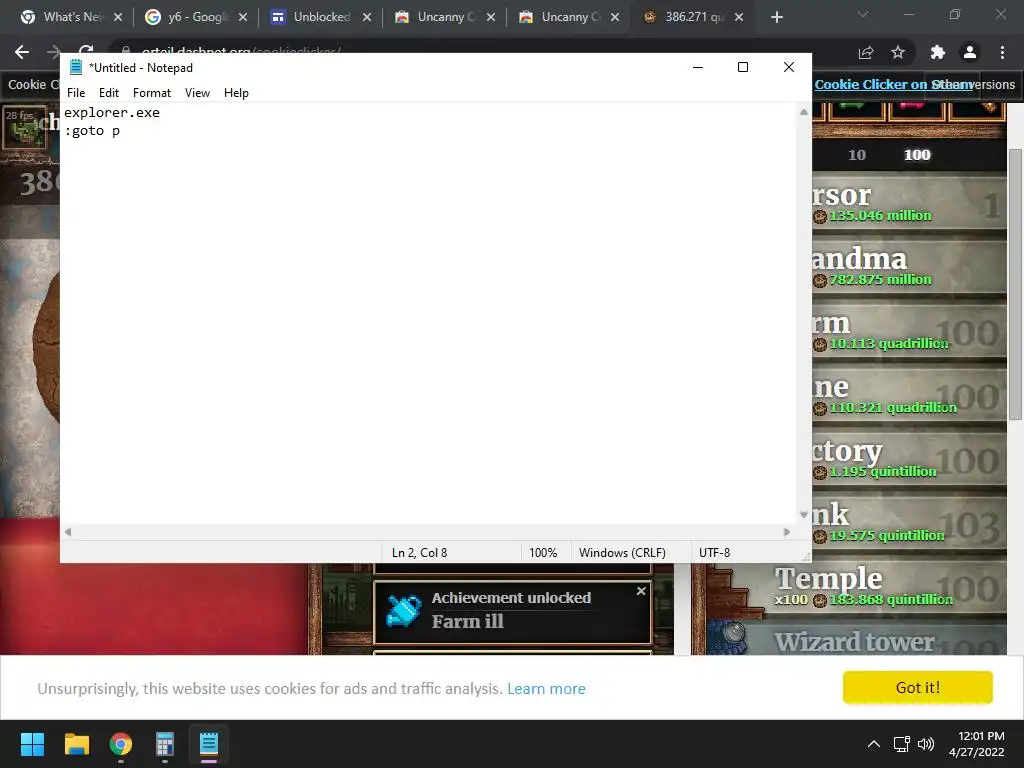
Task: Share this page from Chrome toolbar
Action: point(866,52)
